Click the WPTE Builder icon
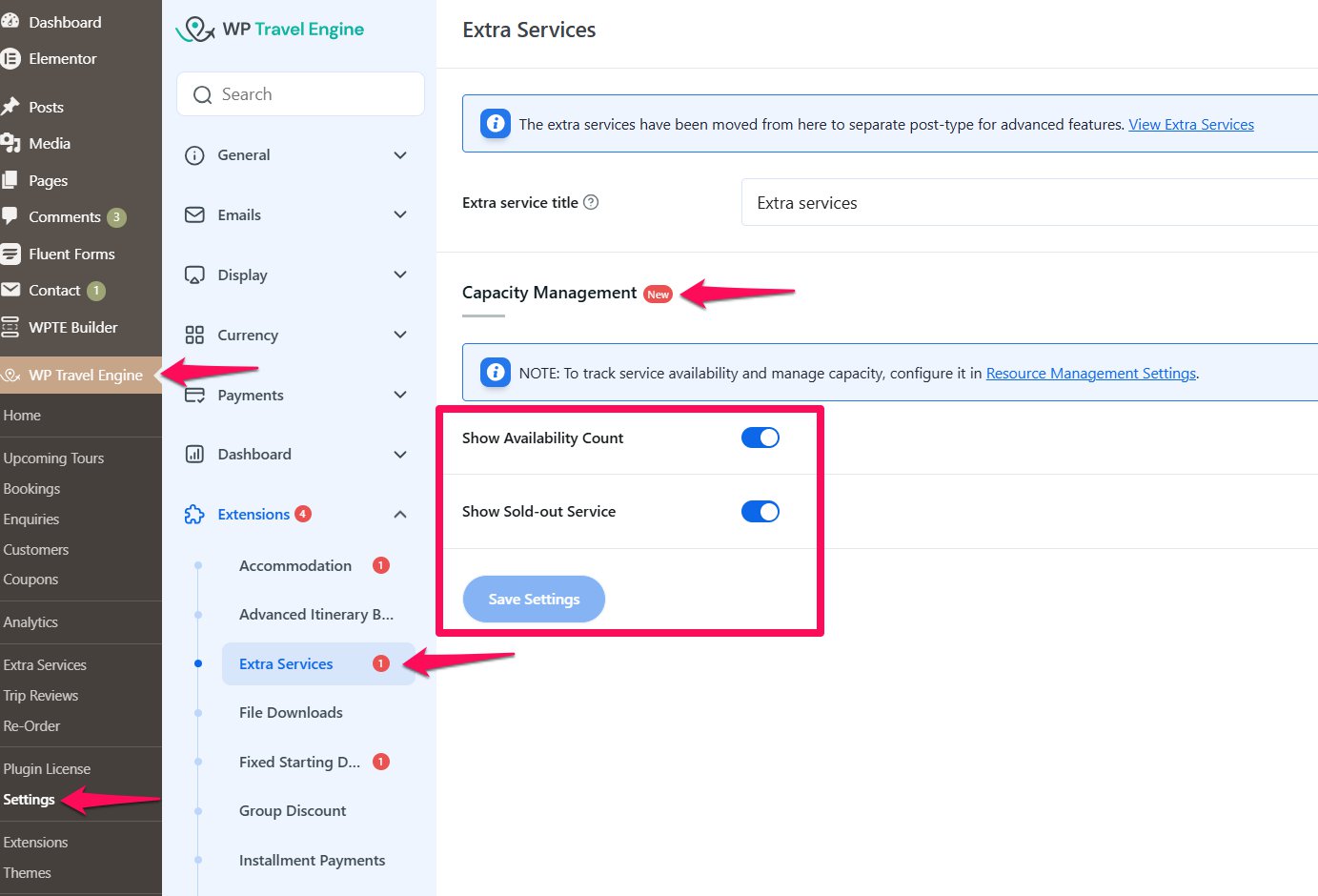This screenshot has width=1318, height=896. [x=10, y=327]
